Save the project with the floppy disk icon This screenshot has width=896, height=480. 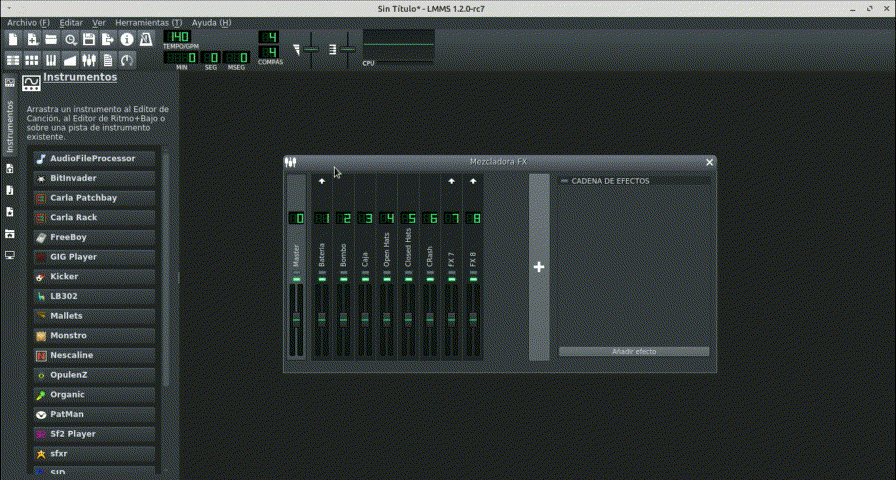[89, 39]
